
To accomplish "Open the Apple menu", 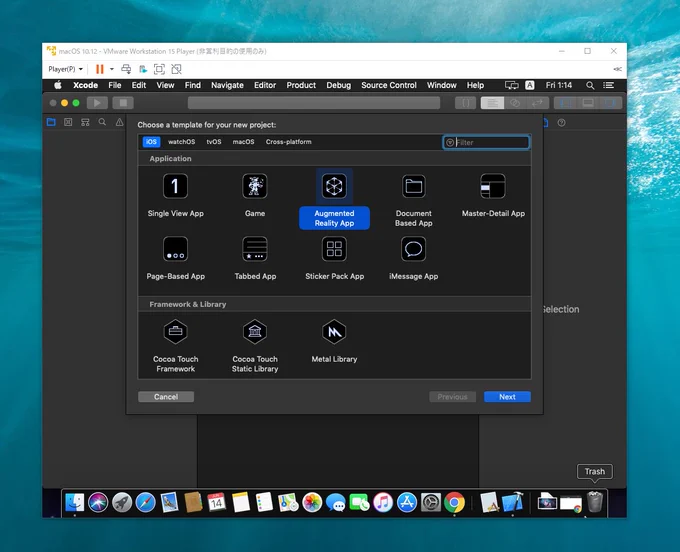I will click(x=58, y=85).
